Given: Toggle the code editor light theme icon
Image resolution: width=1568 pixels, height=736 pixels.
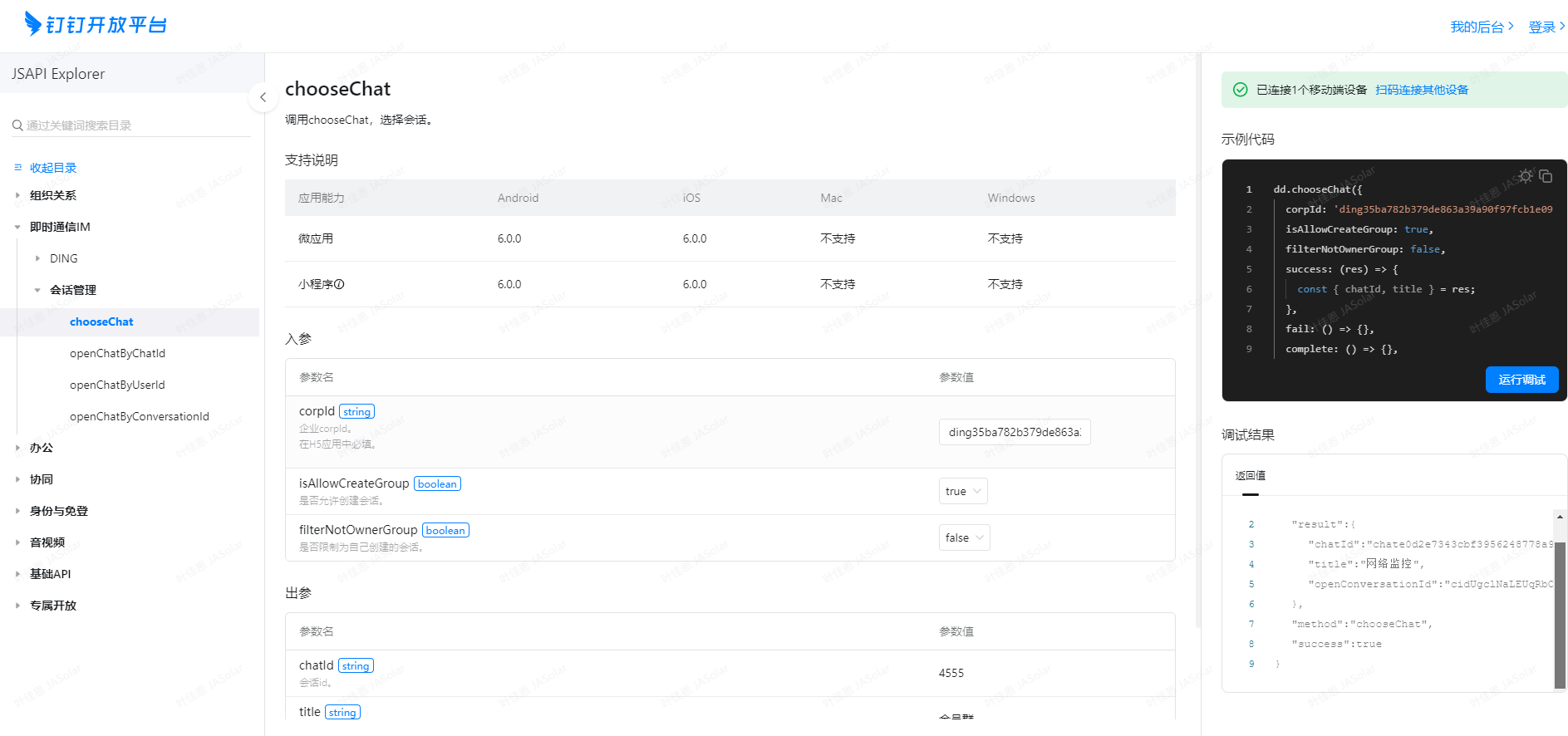Looking at the screenshot, I should pyautogui.click(x=1525, y=176).
